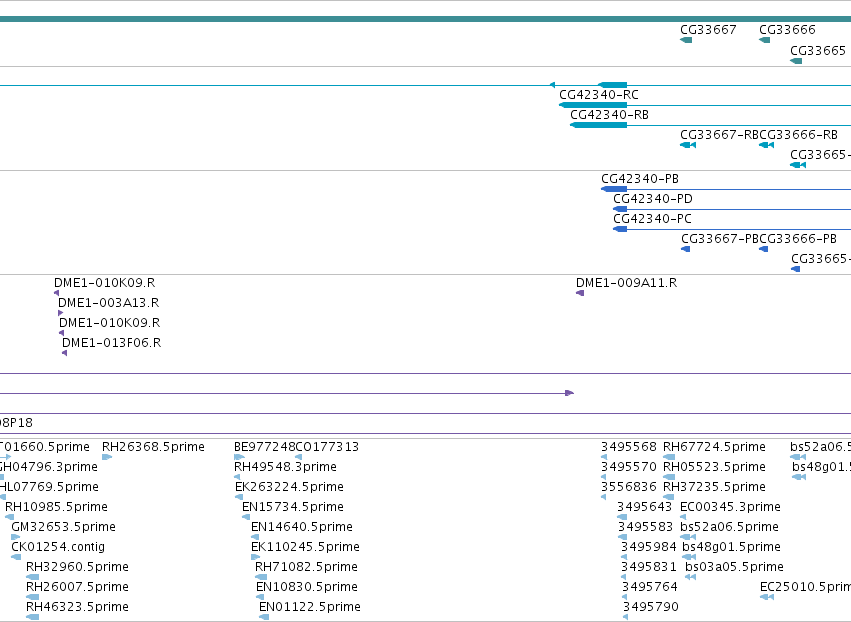
Task: Select the RH26368.5prime EST label
Action: 154,447
